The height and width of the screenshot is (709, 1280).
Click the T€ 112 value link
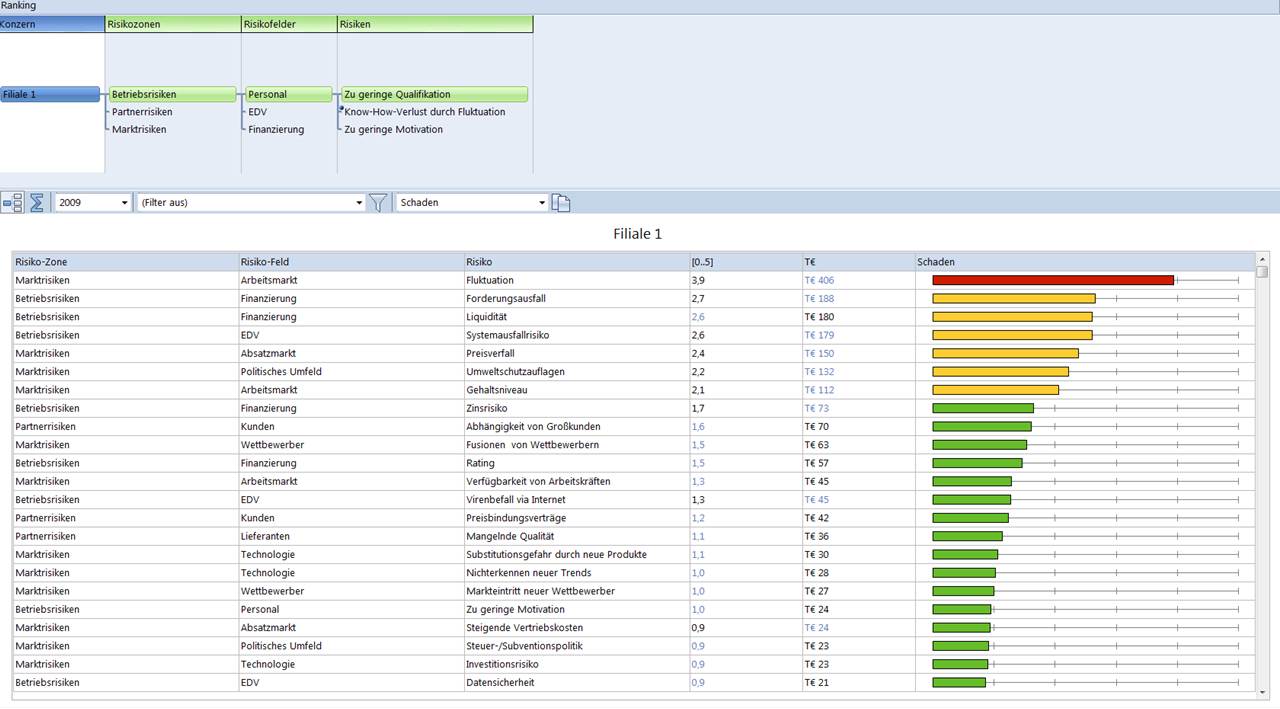tap(819, 390)
